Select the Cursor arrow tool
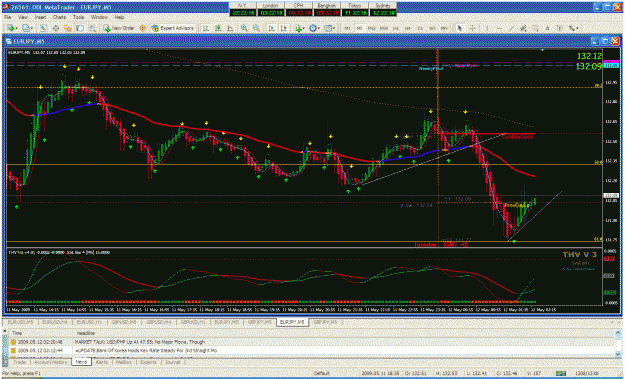This screenshot has height=379, width=625. [460, 28]
